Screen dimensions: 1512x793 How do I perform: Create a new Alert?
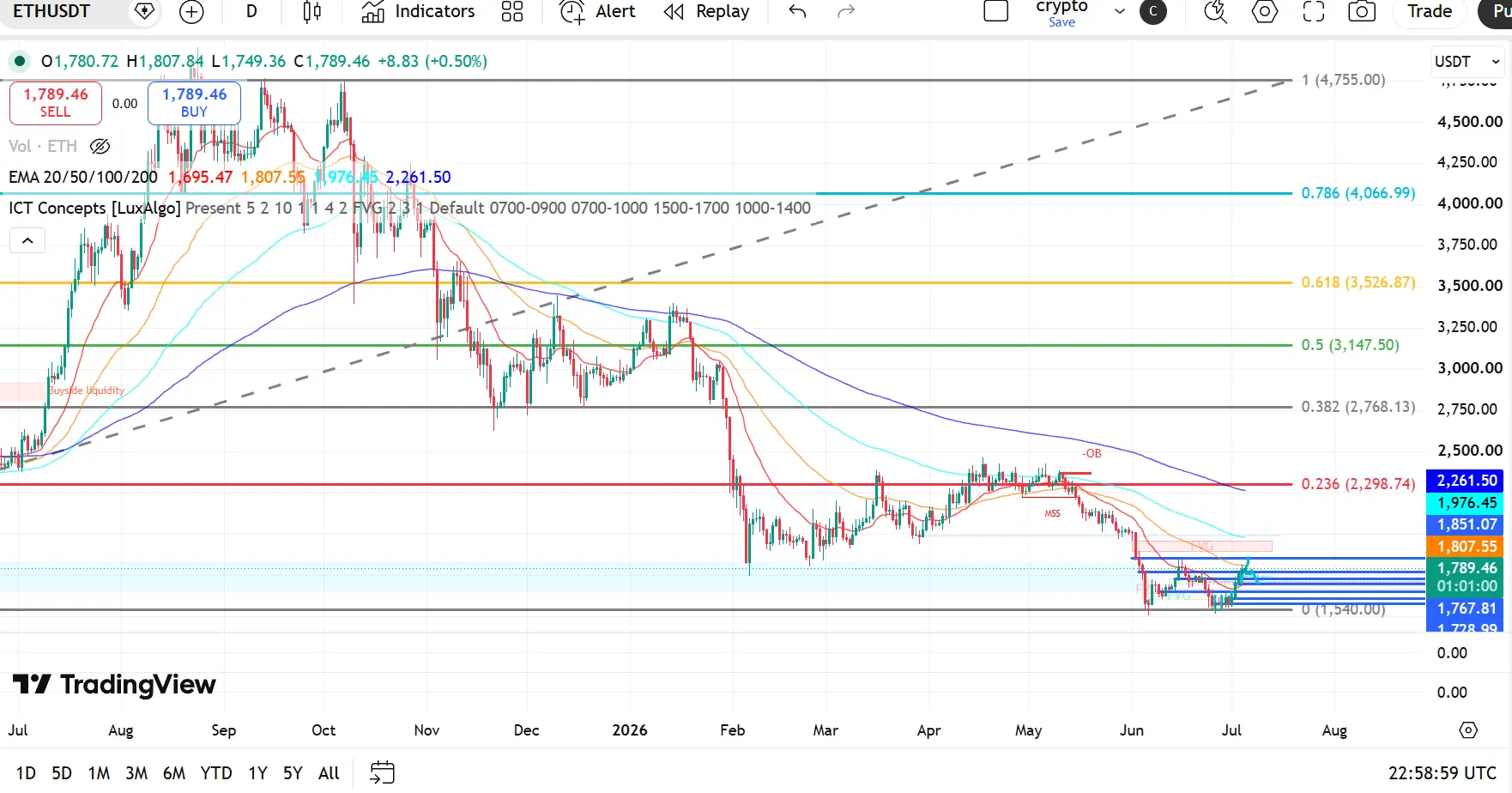(x=597, y=11)
